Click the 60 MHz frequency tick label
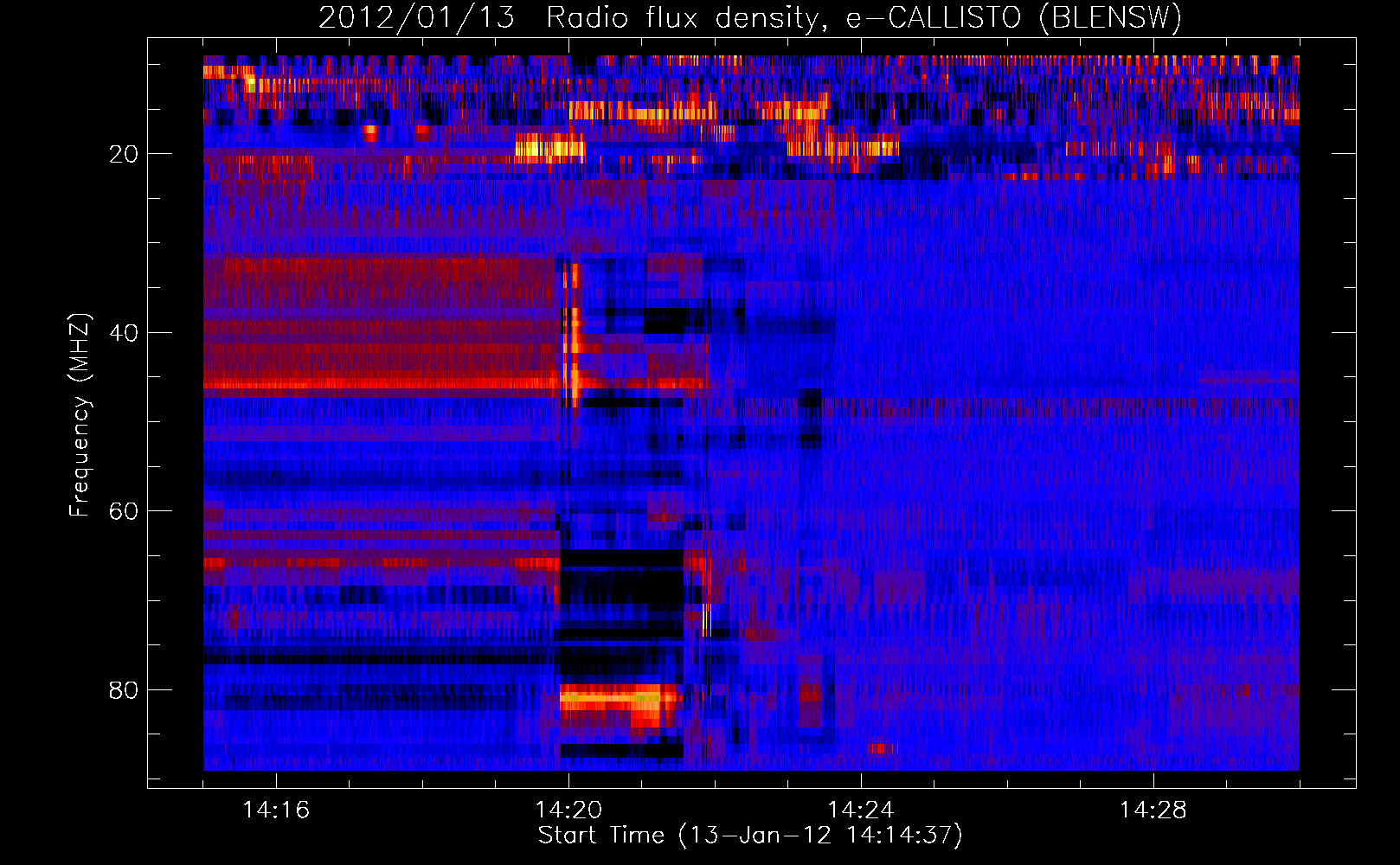1400x865 pixels. (x=124, y=511)
